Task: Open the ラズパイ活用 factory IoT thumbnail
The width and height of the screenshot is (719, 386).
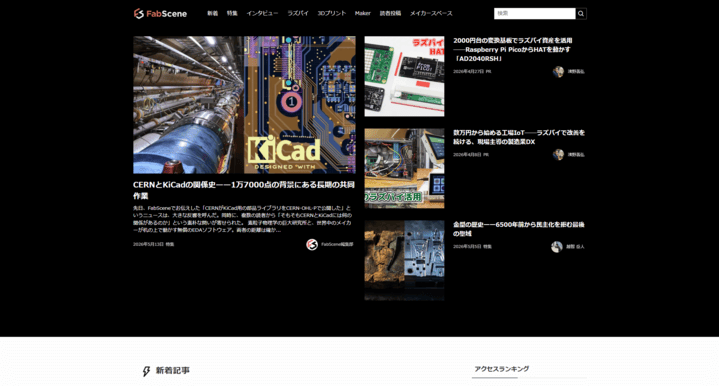Action: (404, 168)
